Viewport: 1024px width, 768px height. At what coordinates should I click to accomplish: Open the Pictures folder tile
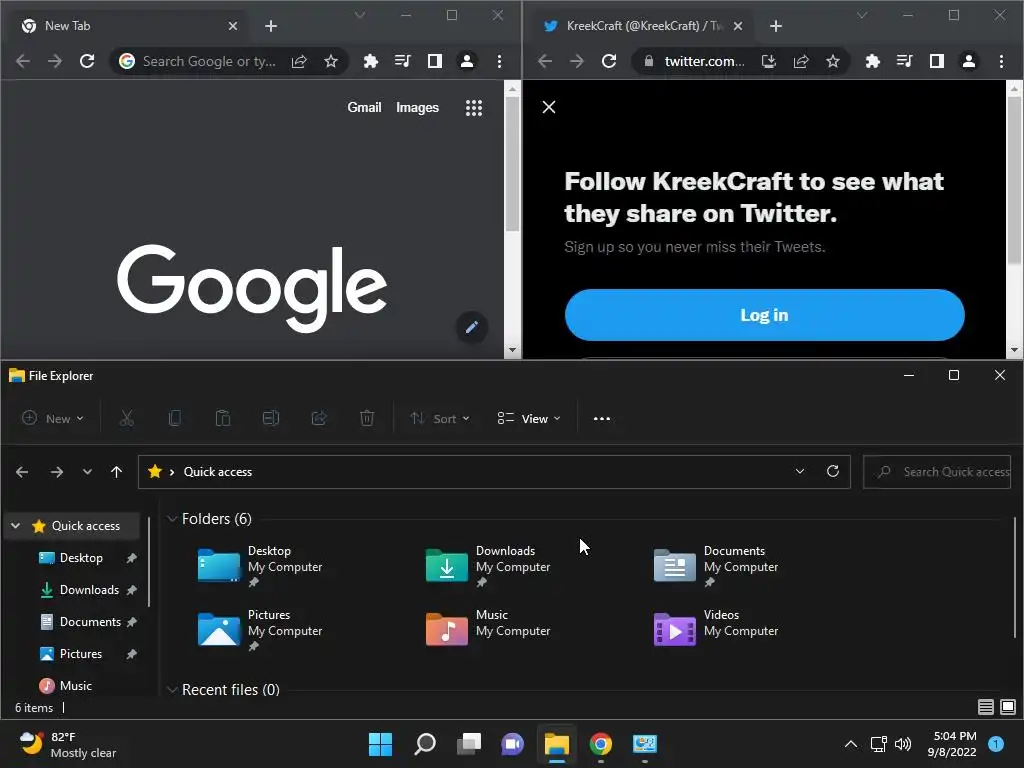[x=260, y=630]
